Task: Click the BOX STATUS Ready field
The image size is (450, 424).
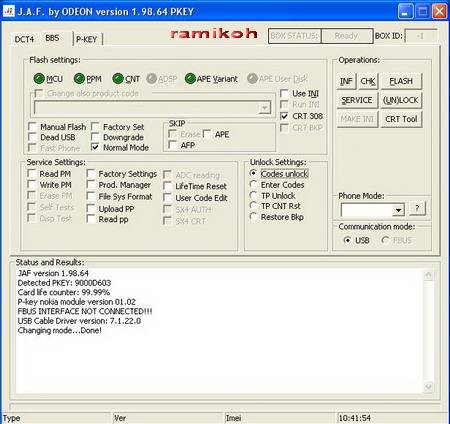Action: 346,36
